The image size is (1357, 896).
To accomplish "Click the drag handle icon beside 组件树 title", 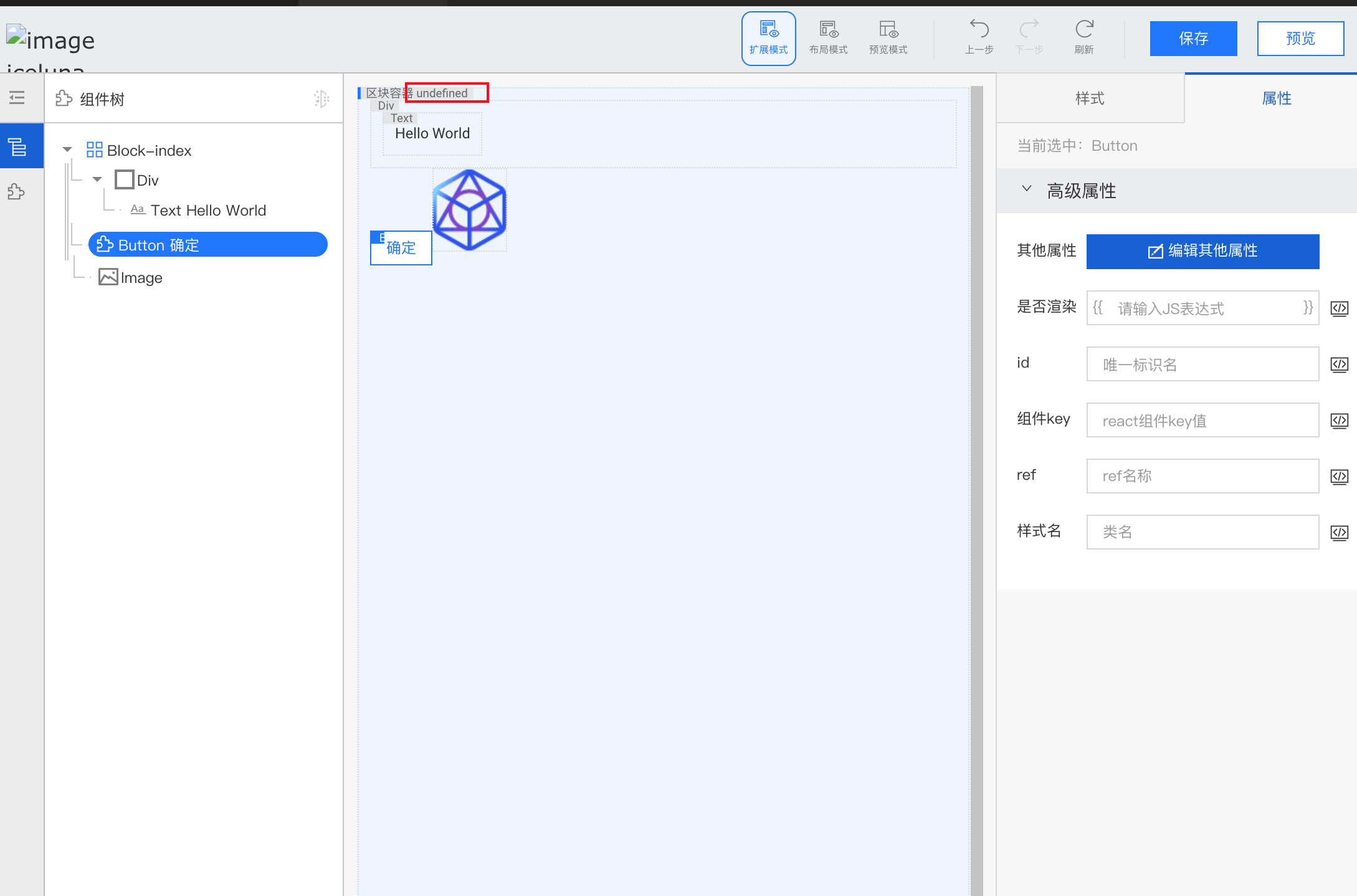I will click(x=321, y=98).
